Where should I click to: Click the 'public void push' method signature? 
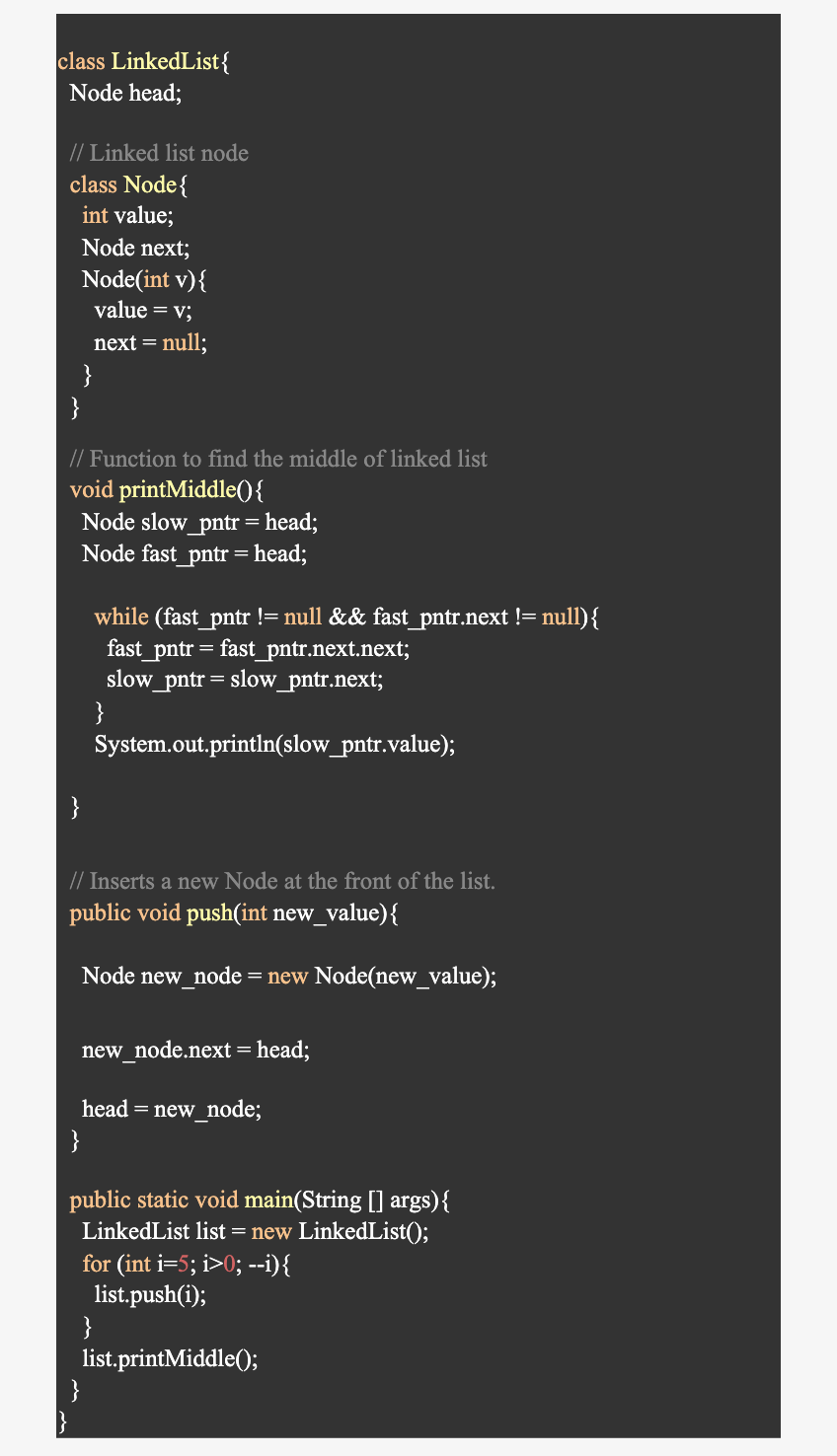[x=234, y=912]
